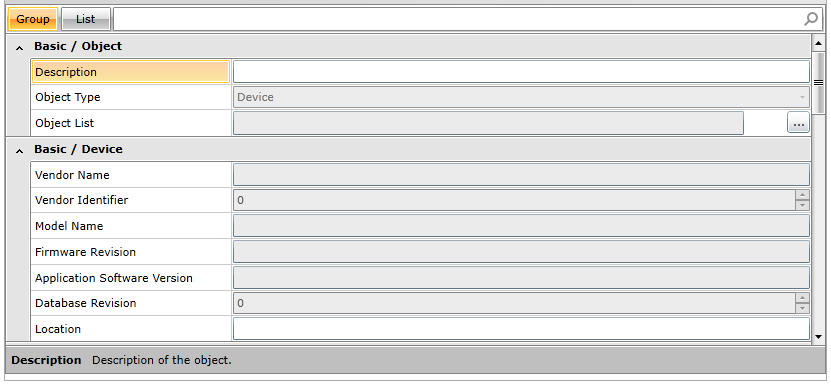Viewport: 831px width, 385px height.
Task: Select the Vendor Name property label
Action: pos(72,175)
